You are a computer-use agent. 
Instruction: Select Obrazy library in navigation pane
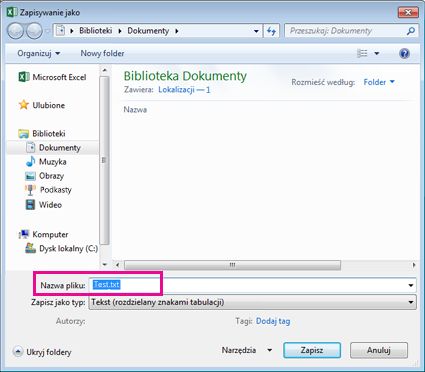[51, 176]
